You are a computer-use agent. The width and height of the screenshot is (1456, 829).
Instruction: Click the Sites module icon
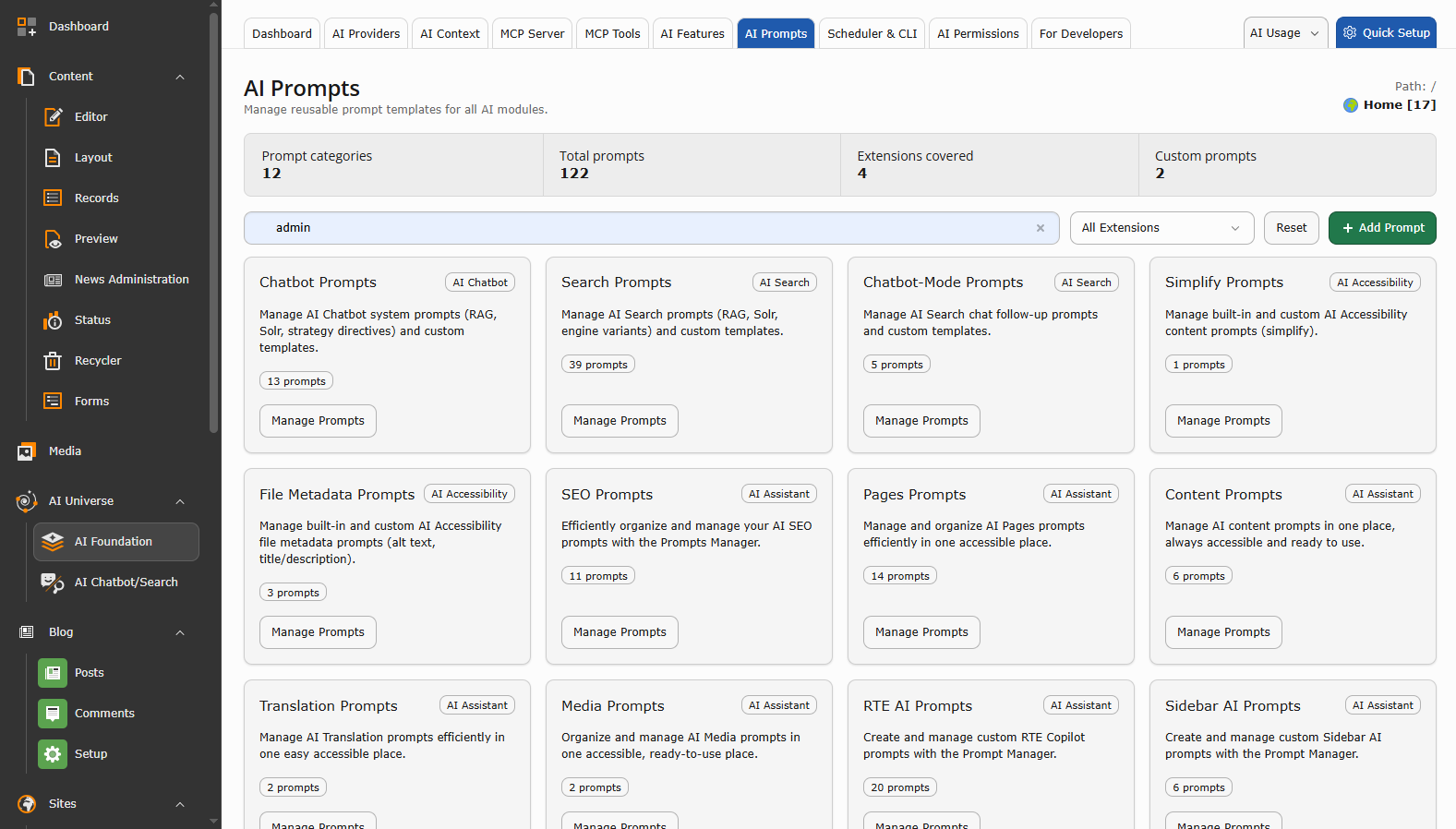(x=27, y=804)
